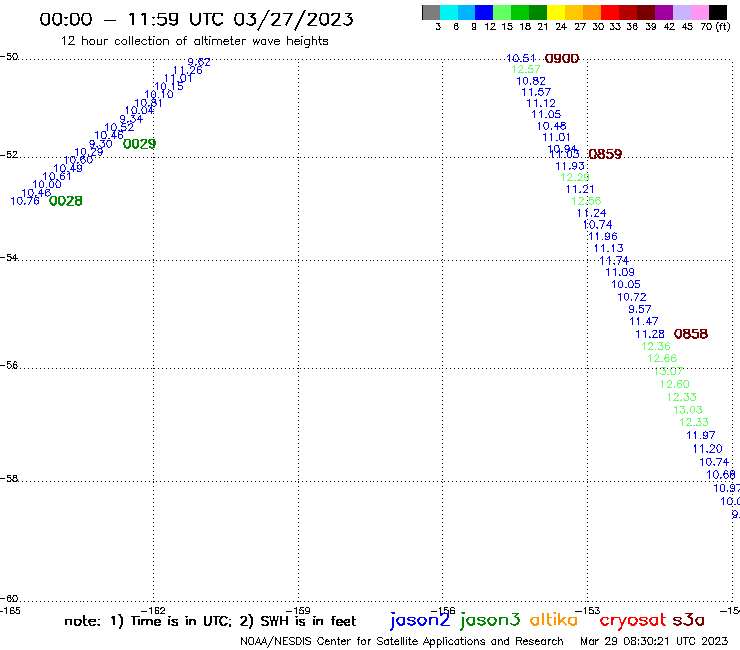Click the 11.21 wave height value
Screen dimensions: 740x650
(x=580, y=189)
